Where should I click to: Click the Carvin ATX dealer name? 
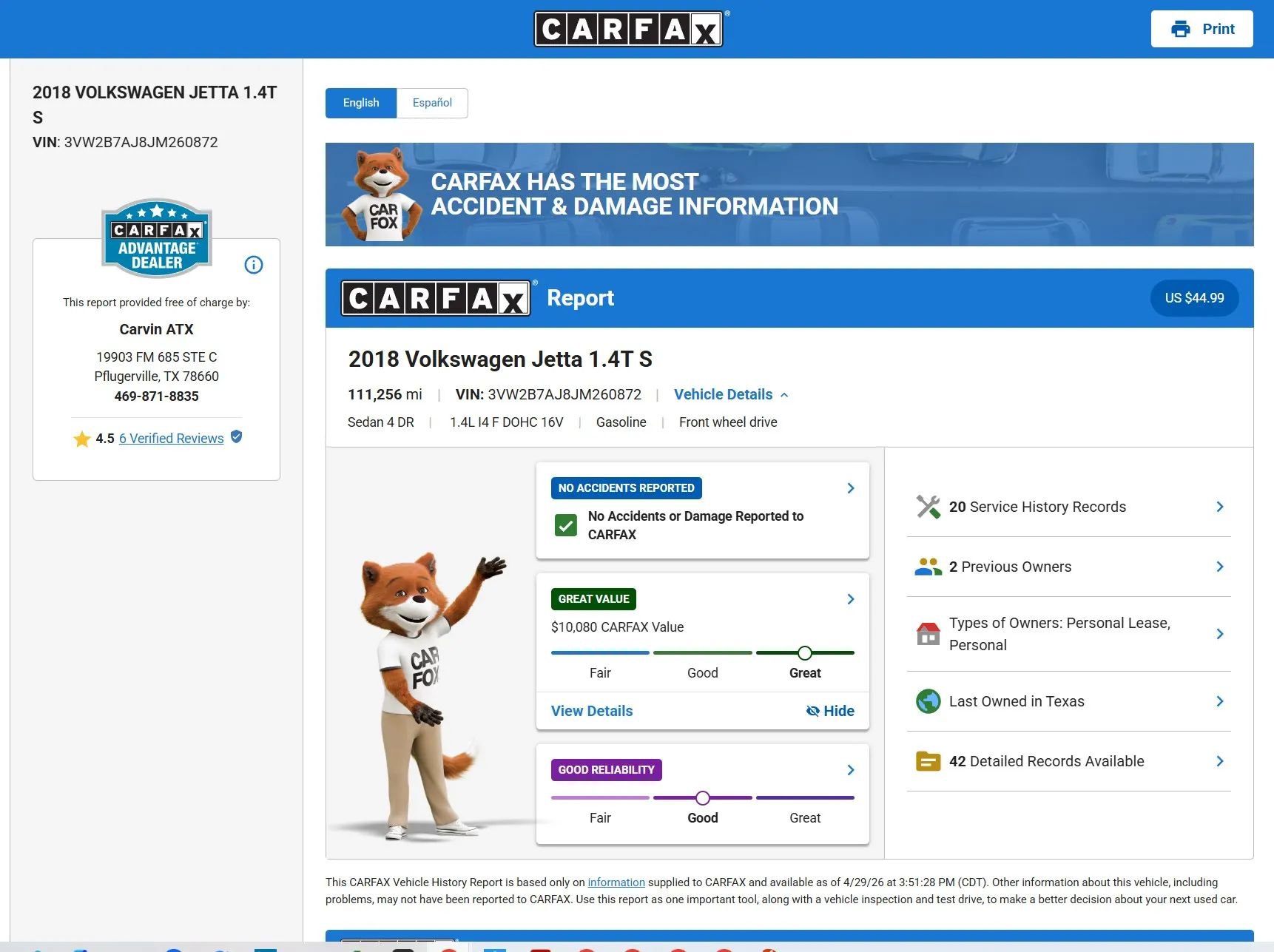156,329
